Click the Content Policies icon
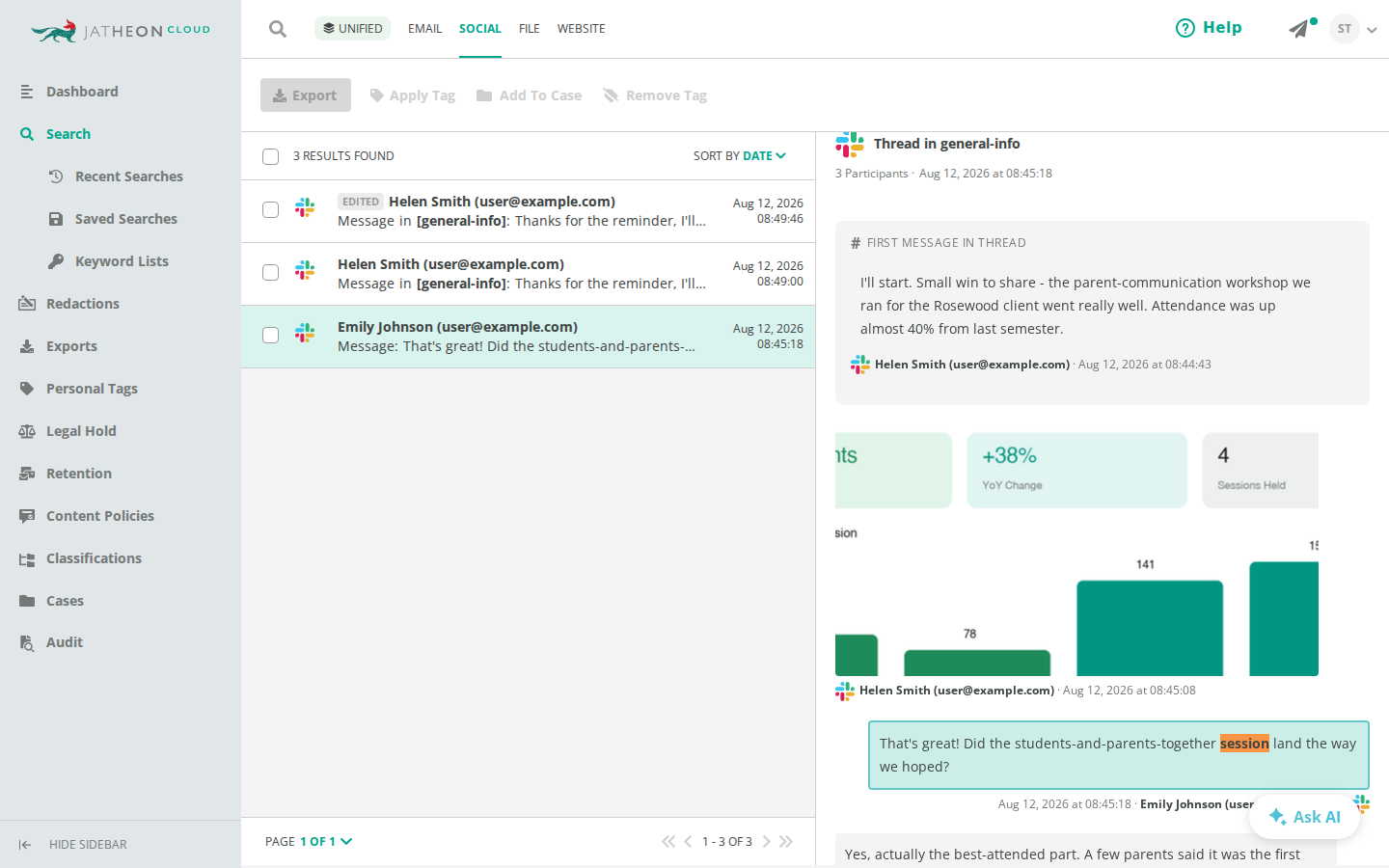This screenshot has width=1389, height=868. click(27, 516)
